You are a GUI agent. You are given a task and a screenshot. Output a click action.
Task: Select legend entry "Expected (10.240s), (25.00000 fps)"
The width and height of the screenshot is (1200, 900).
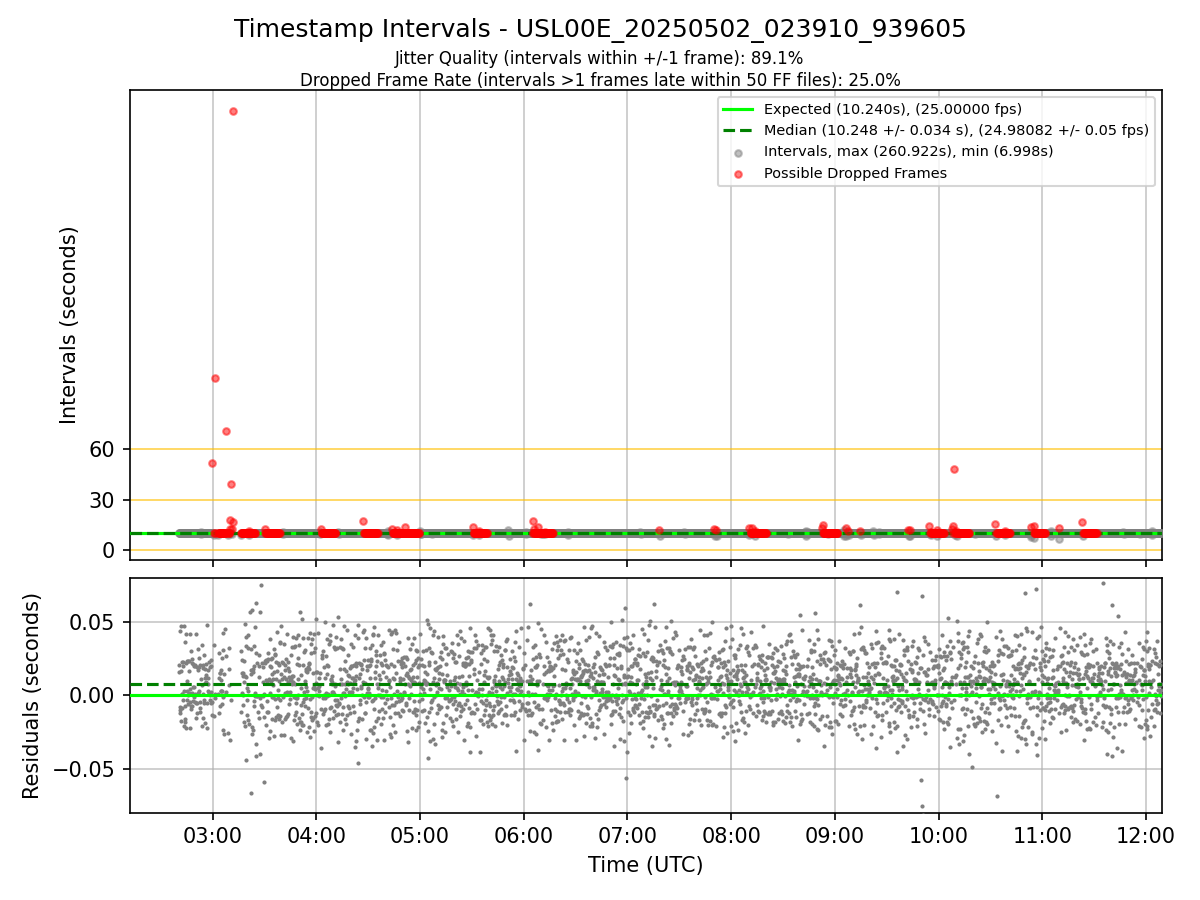[x=893, y=109]
